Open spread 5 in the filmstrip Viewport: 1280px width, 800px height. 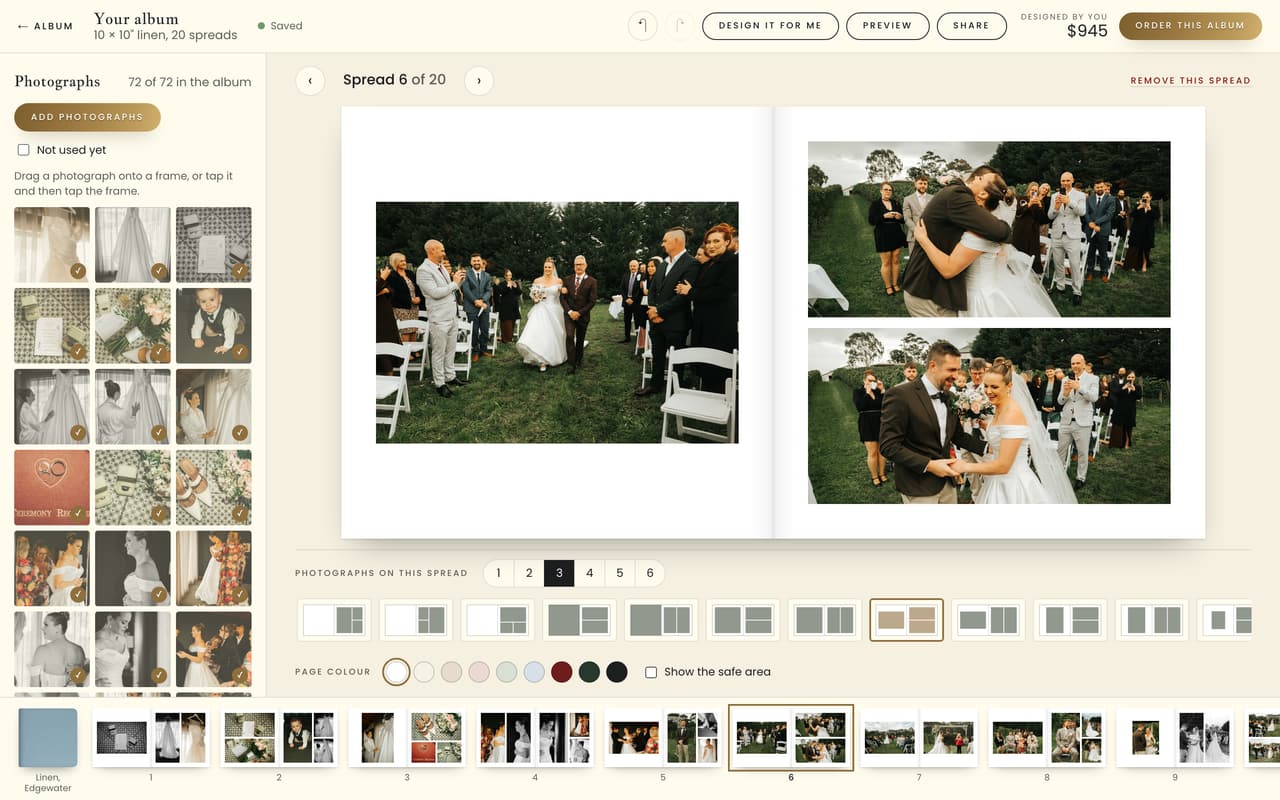point(663,738)
